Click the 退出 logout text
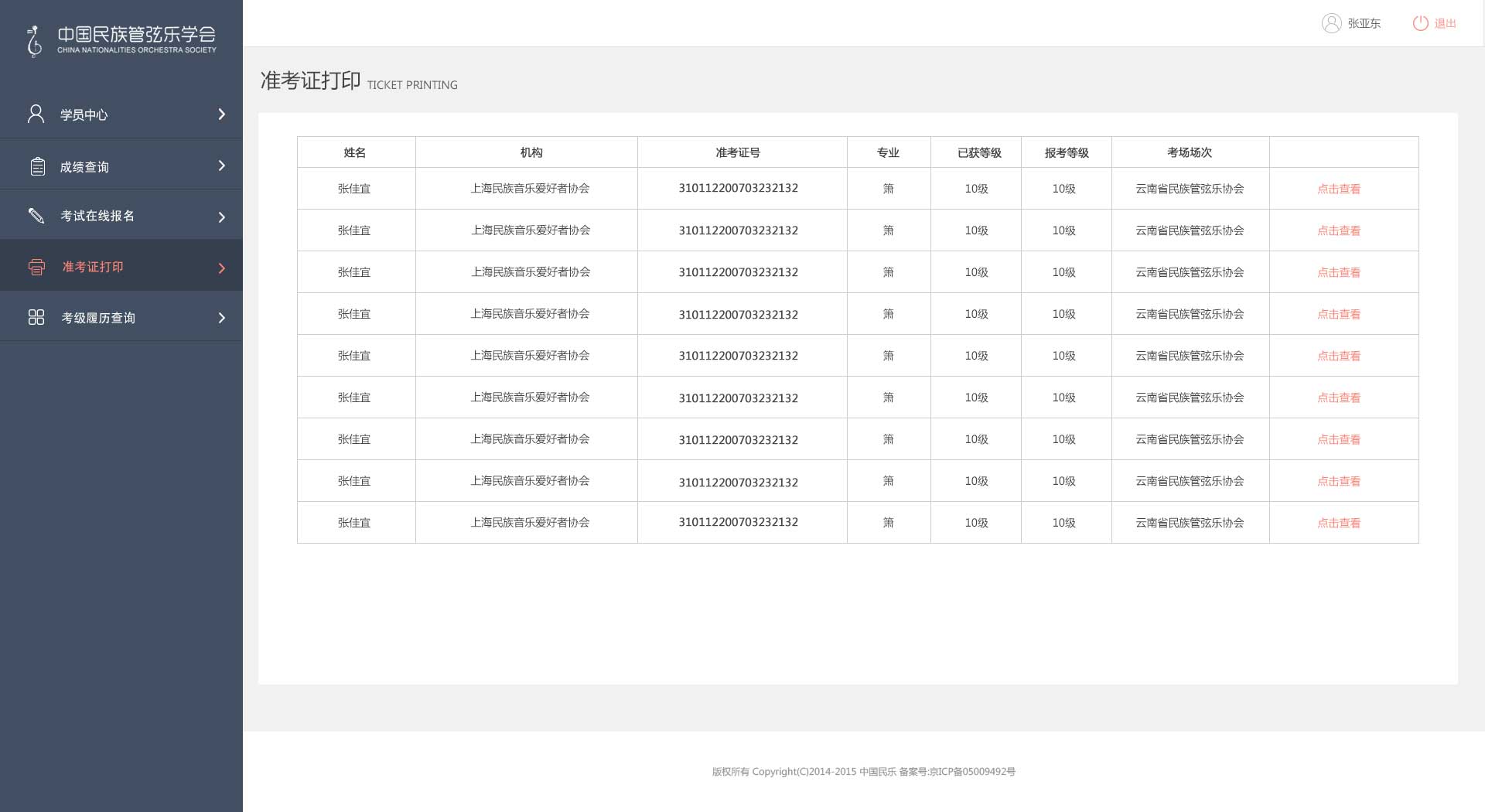 click(x=1445, y=23)
